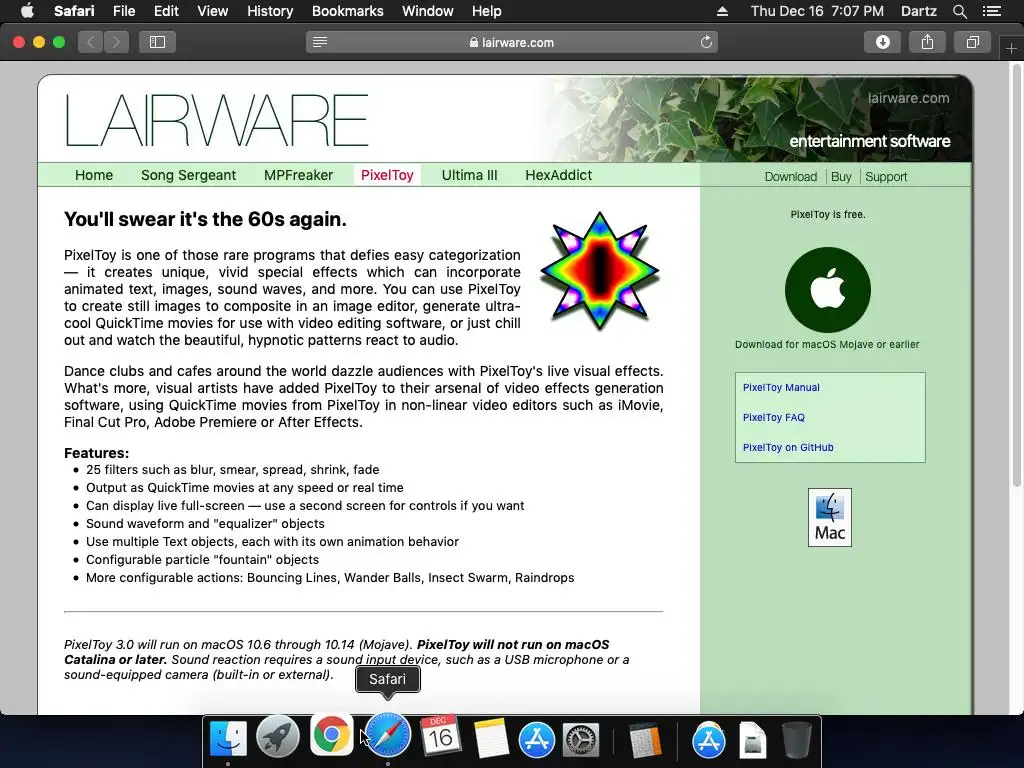Open Notification Center list icon
Image resolution: width=1024 pixels, height=768 pixels.
coord(991,11)
